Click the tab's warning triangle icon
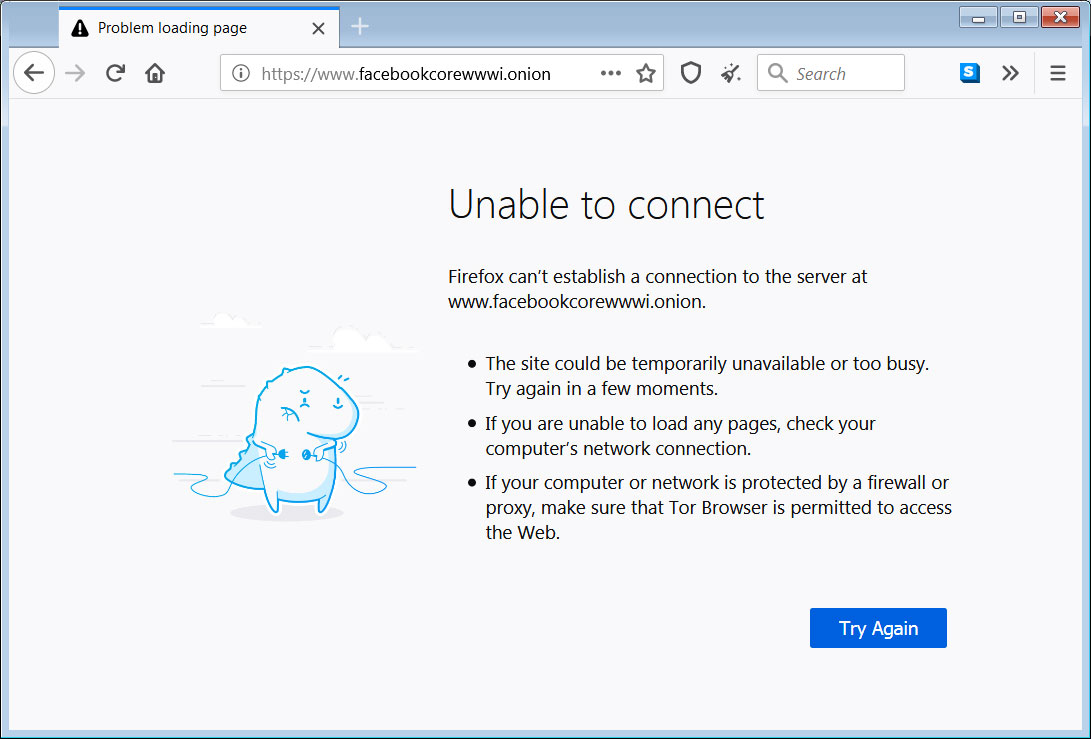The width and height of the screenshot is (1091, 739). 80,28
